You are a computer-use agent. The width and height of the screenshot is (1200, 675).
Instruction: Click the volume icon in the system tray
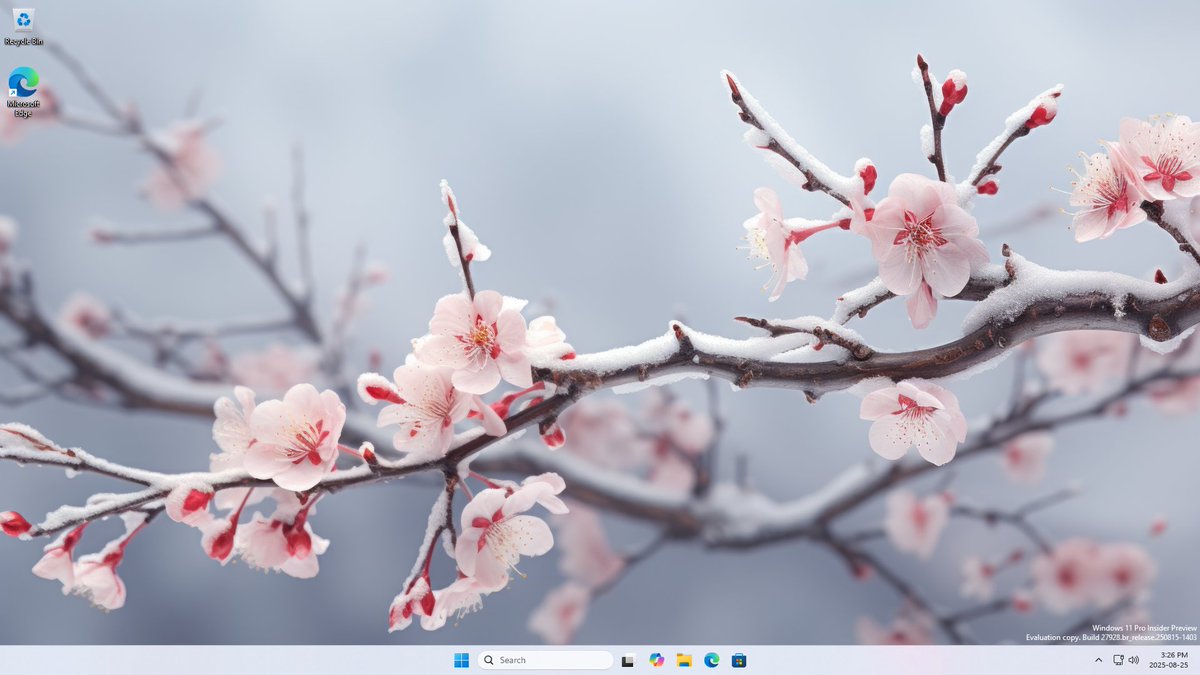(x=1132, y=660)
